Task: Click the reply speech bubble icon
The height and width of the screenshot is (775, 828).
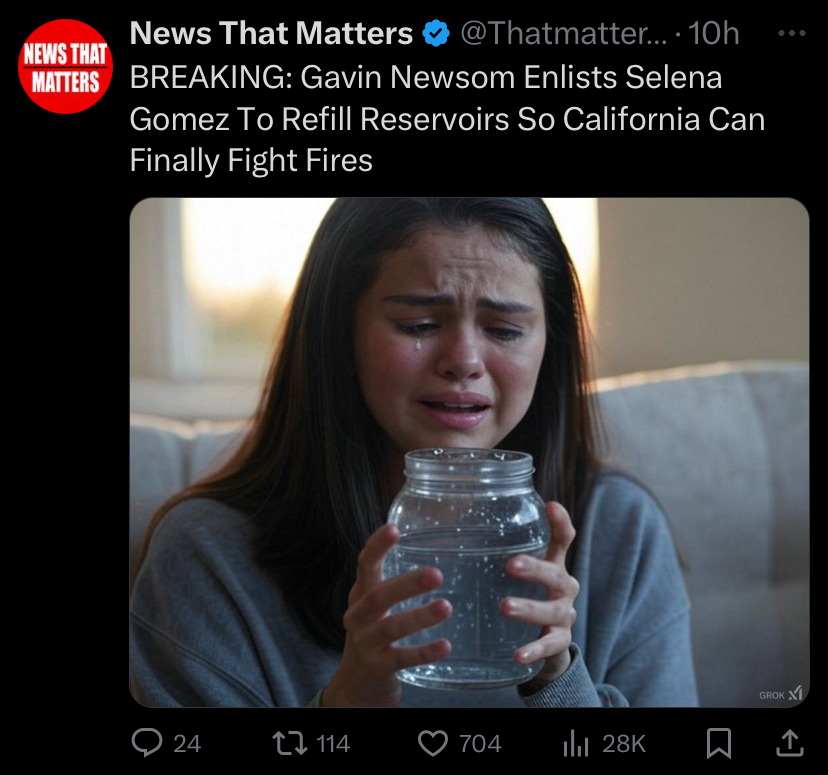Action: coord(147,743)
